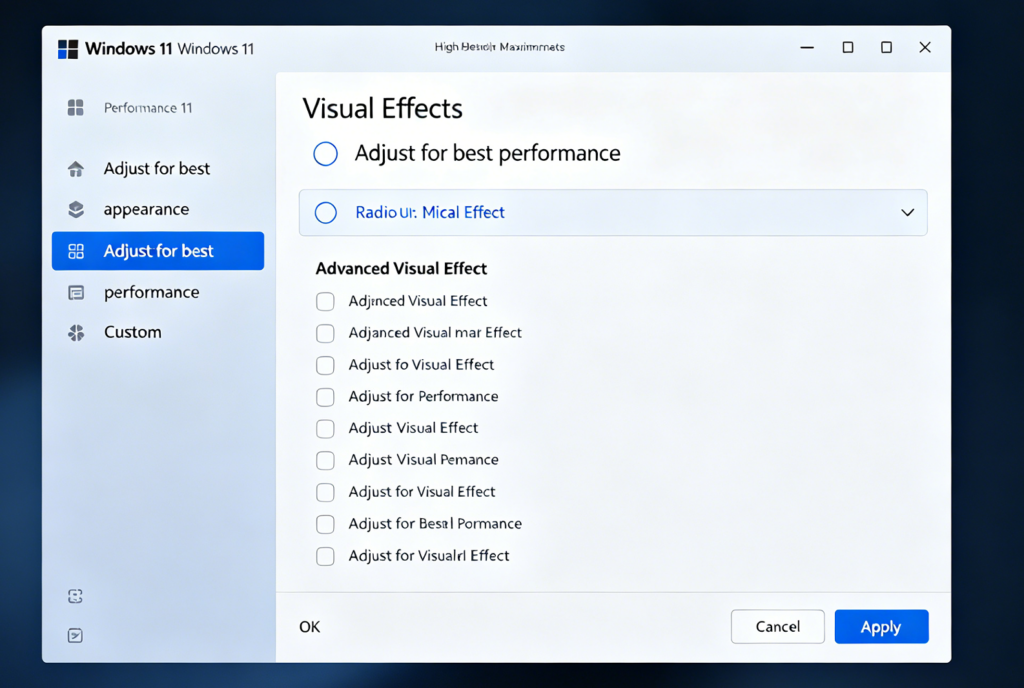This screenshot has width=1024, height=688.
Task: Click the first square maximize button
Action: click(x=848, y=48)
